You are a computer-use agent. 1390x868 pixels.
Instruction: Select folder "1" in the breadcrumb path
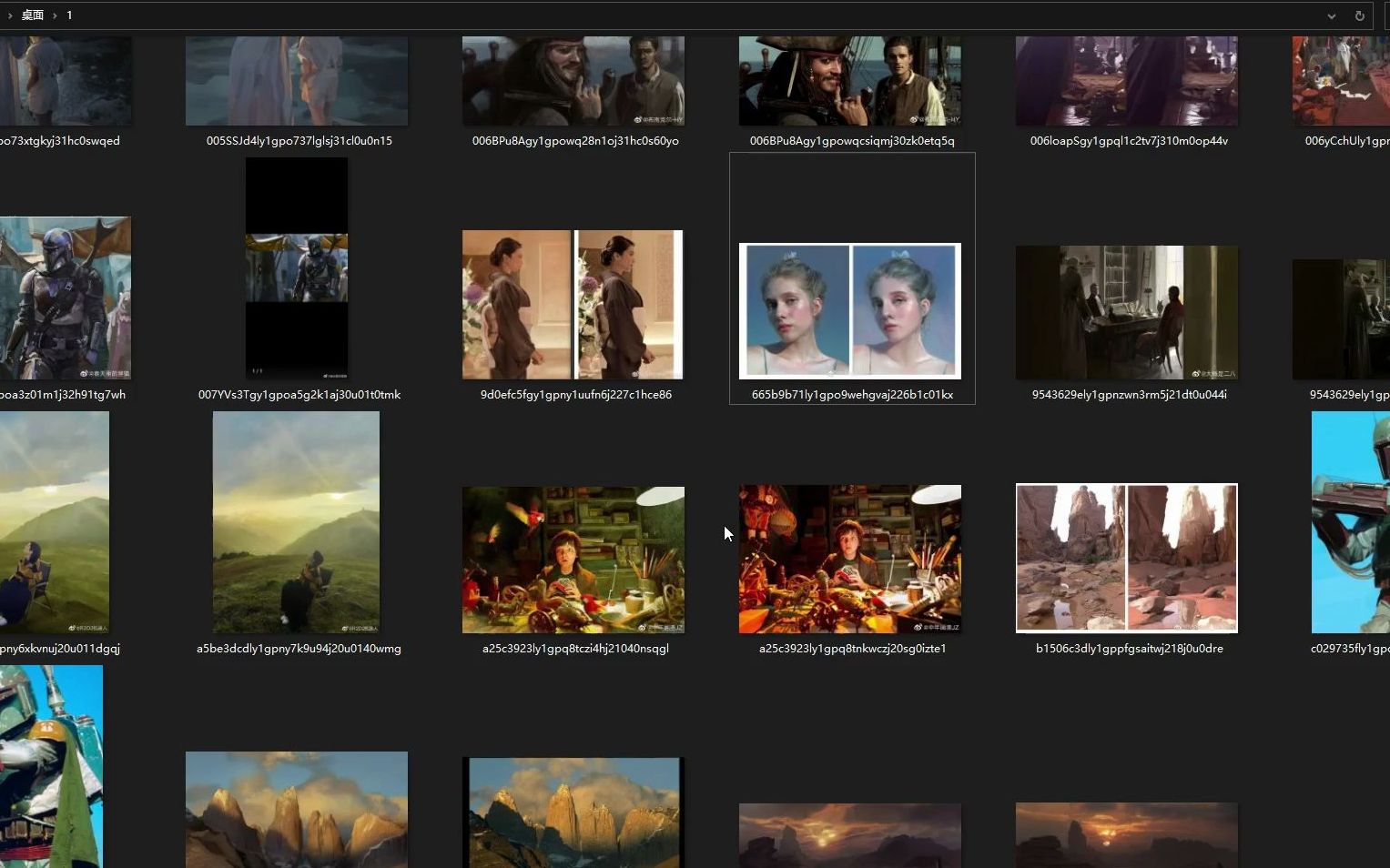pos(69,15)
